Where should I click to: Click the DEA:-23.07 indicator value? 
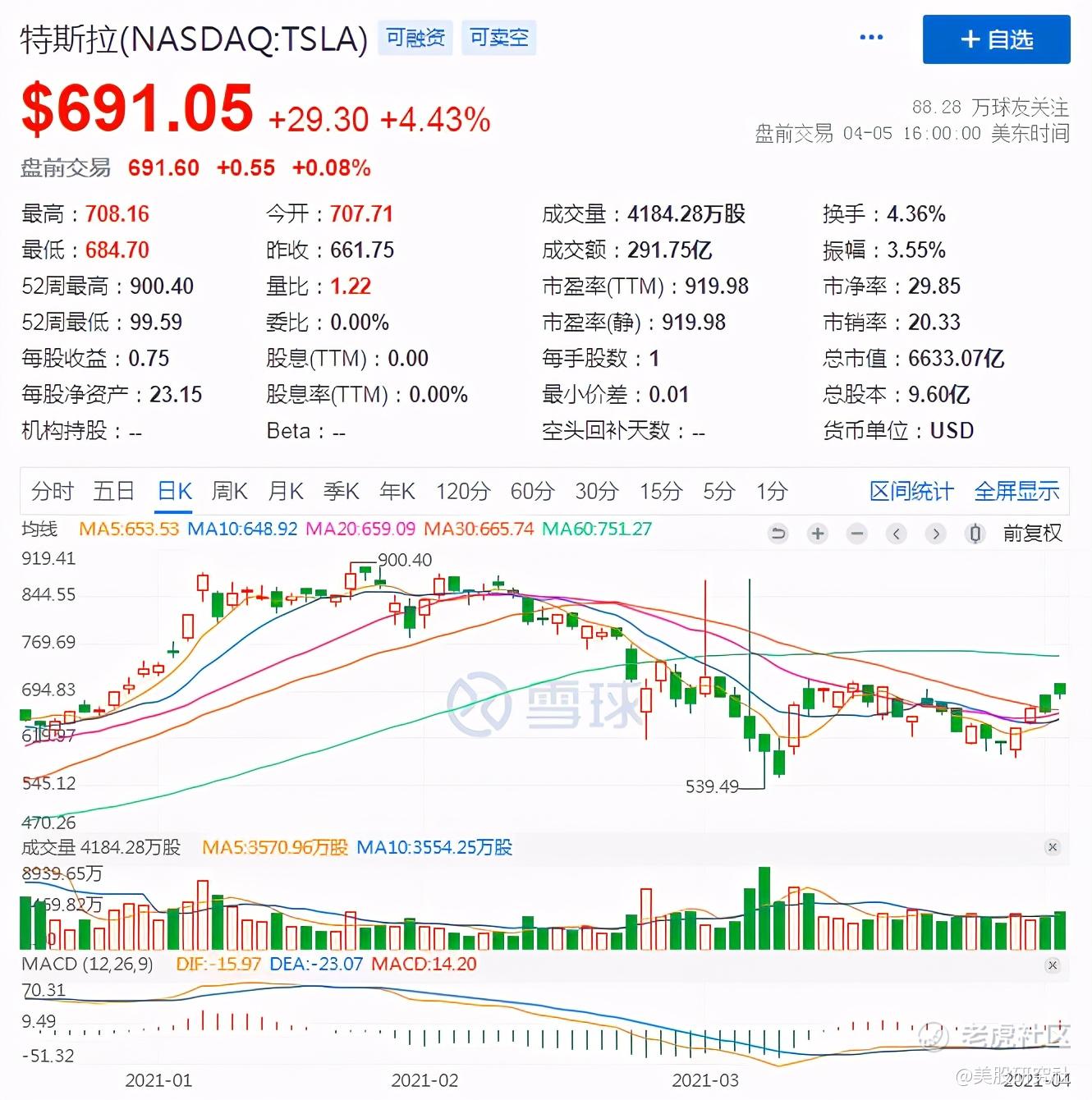coord(316,965)
